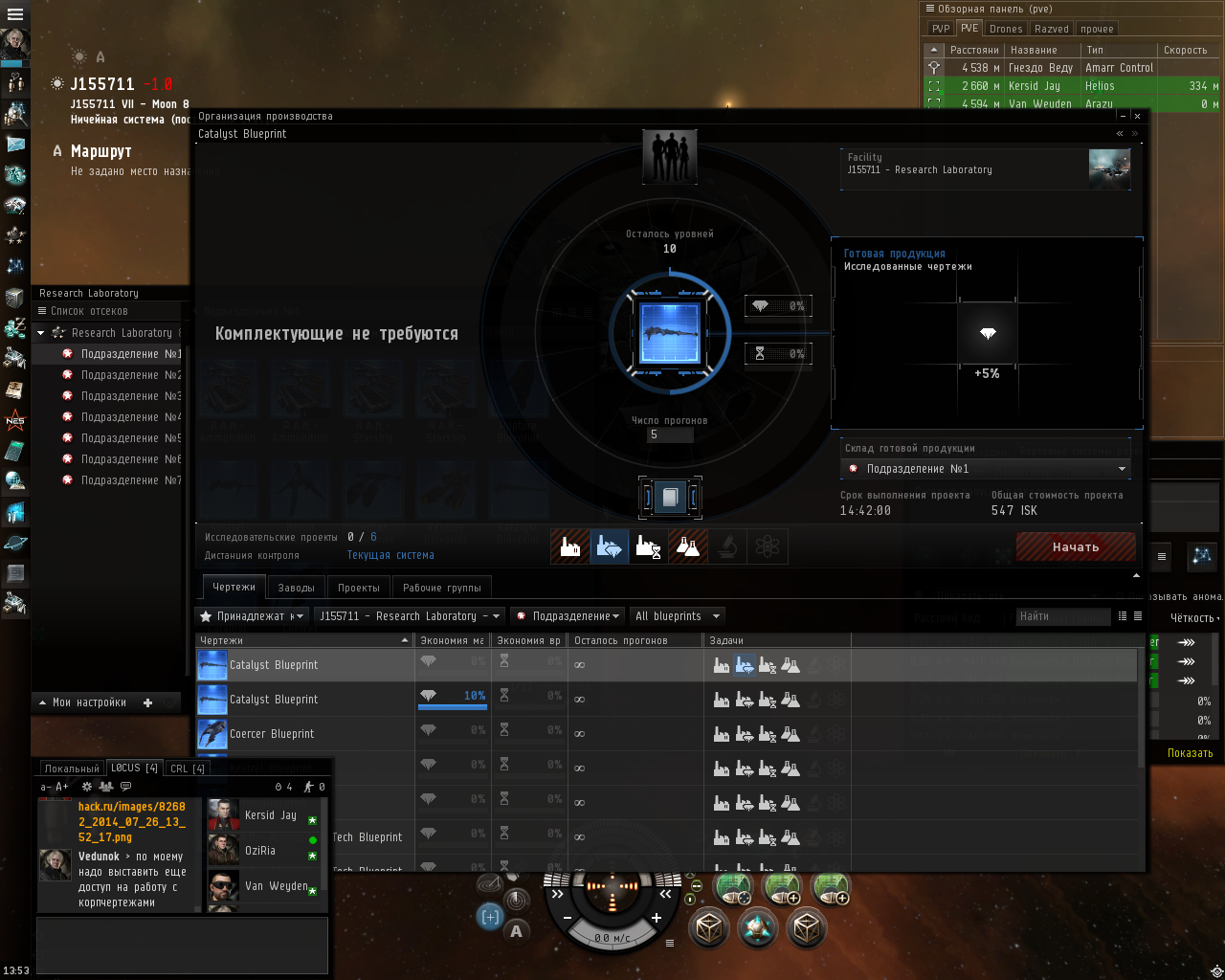Increase ship speed with plus button
The image size is (1225, 980).
(657, 918)
